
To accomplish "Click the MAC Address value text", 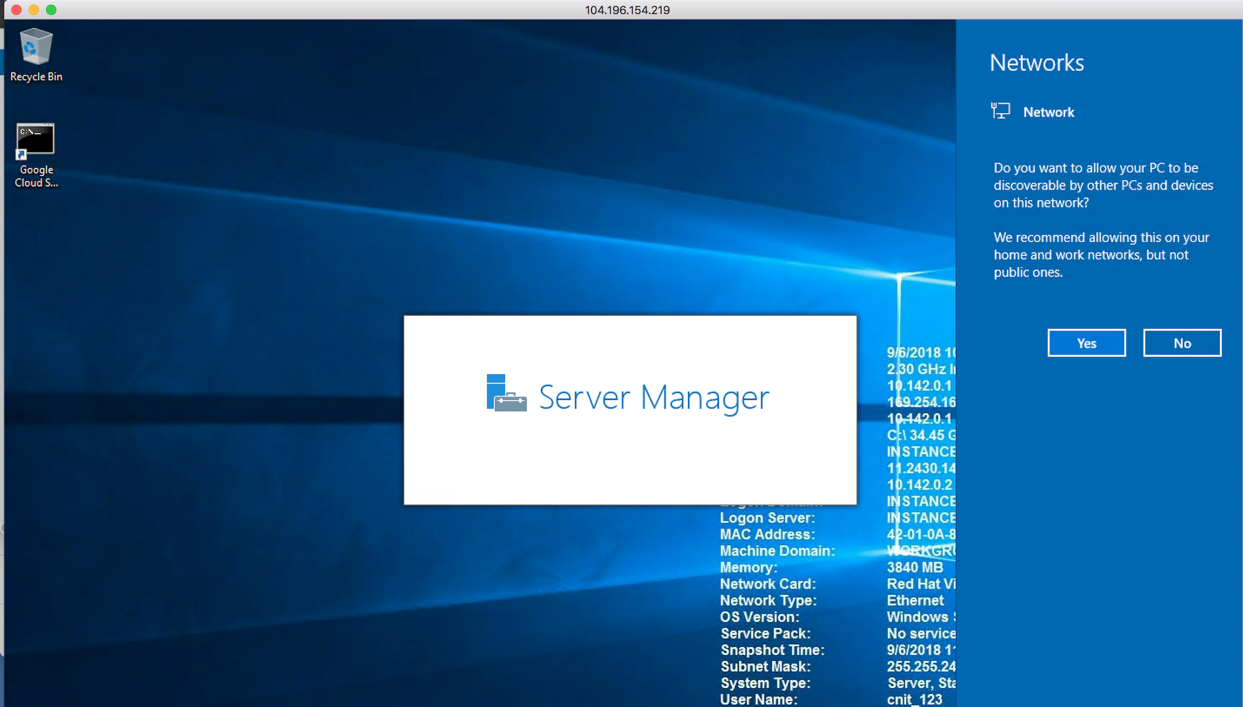I will [x=920, y=534].
